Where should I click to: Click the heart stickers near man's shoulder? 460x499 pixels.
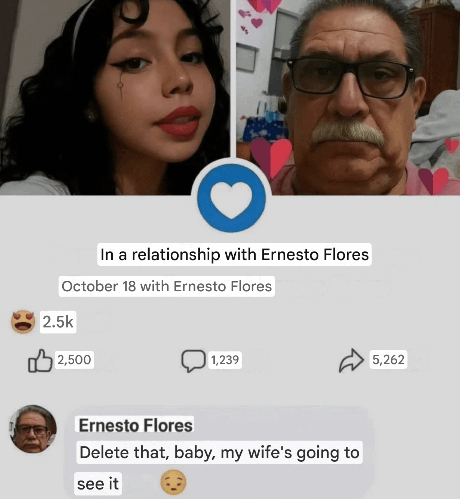[x=271, y=157]
